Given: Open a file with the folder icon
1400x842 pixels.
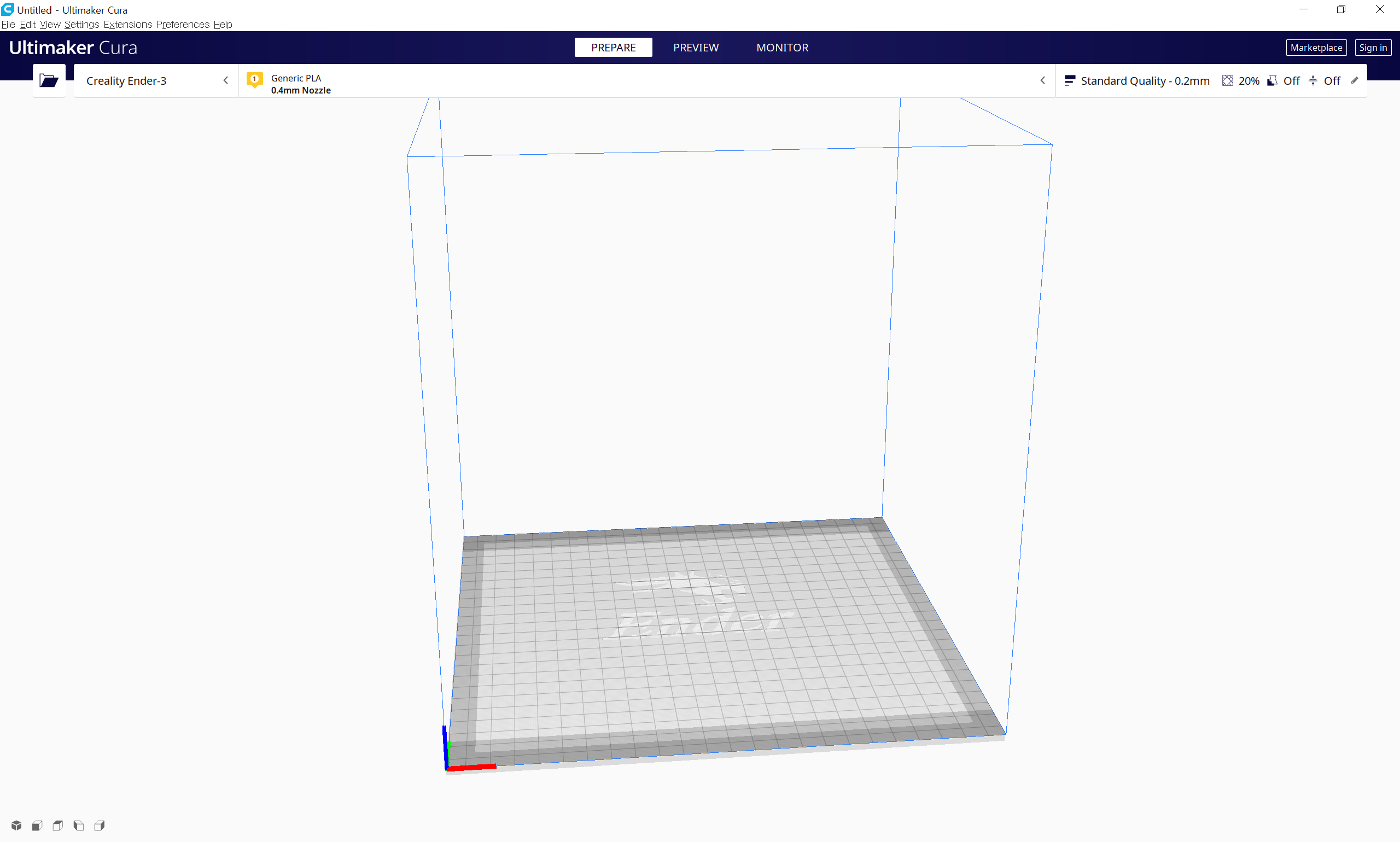Looking at the screenshot, I should point(49,80).
